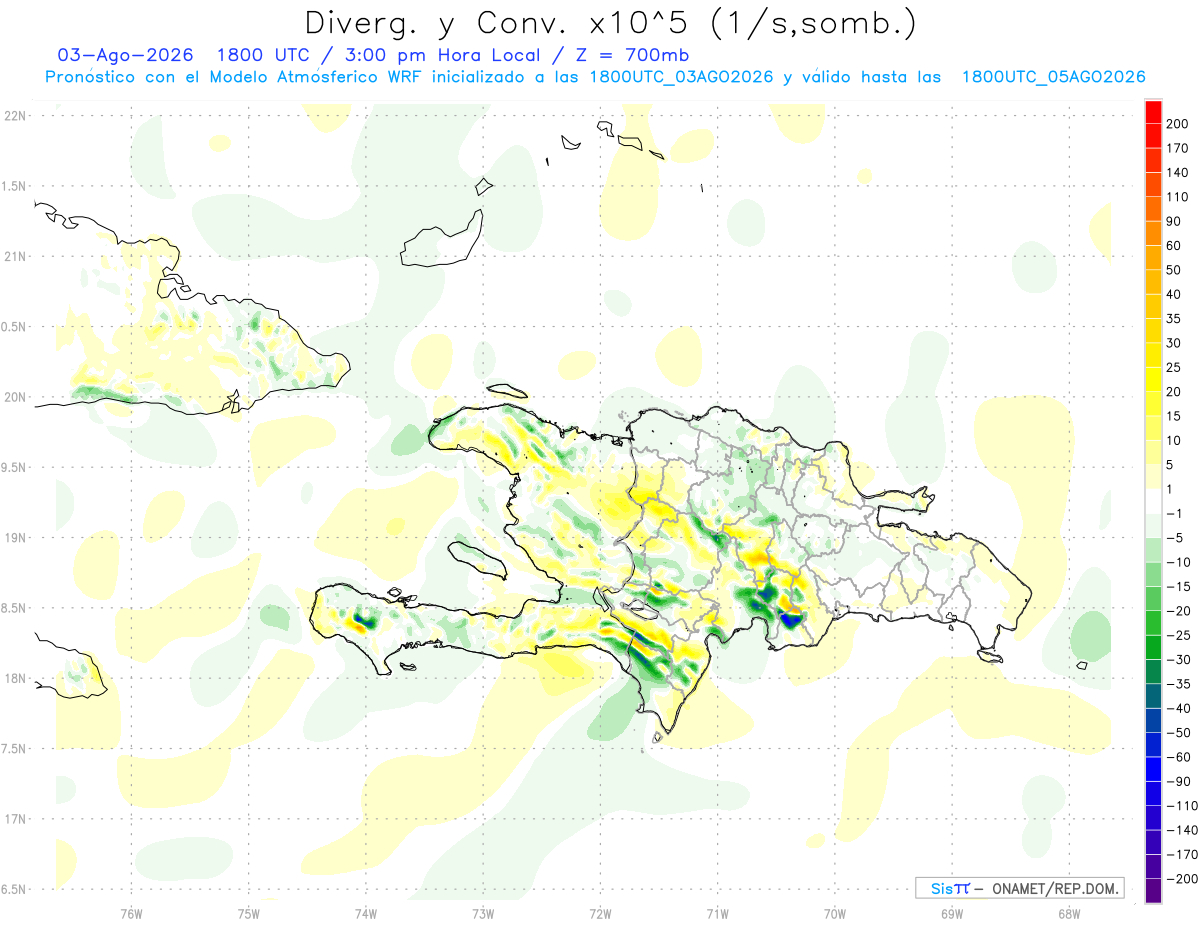The height and width of the screenshot is (927, 1200).
Task: Select the white swatch between 1 and -1
Action: [x=1153, y=502]
